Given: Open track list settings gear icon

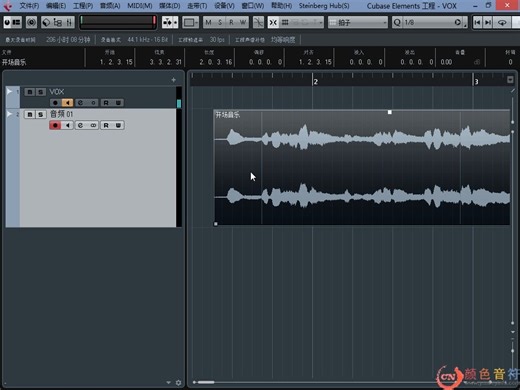Looking at the screenshot, I should (x=179, y=383).
